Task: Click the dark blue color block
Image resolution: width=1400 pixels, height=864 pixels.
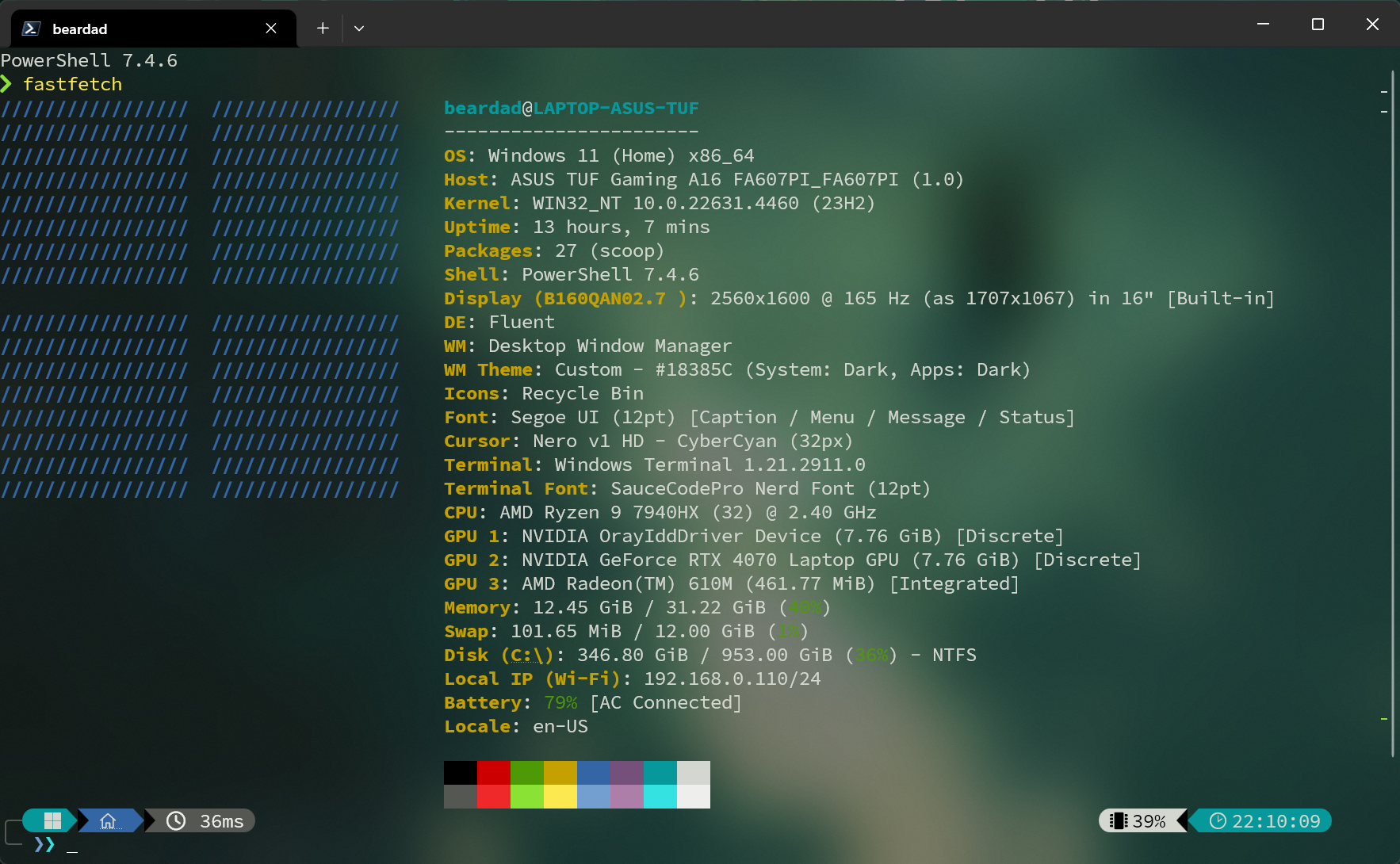Action: pos(594,773)
